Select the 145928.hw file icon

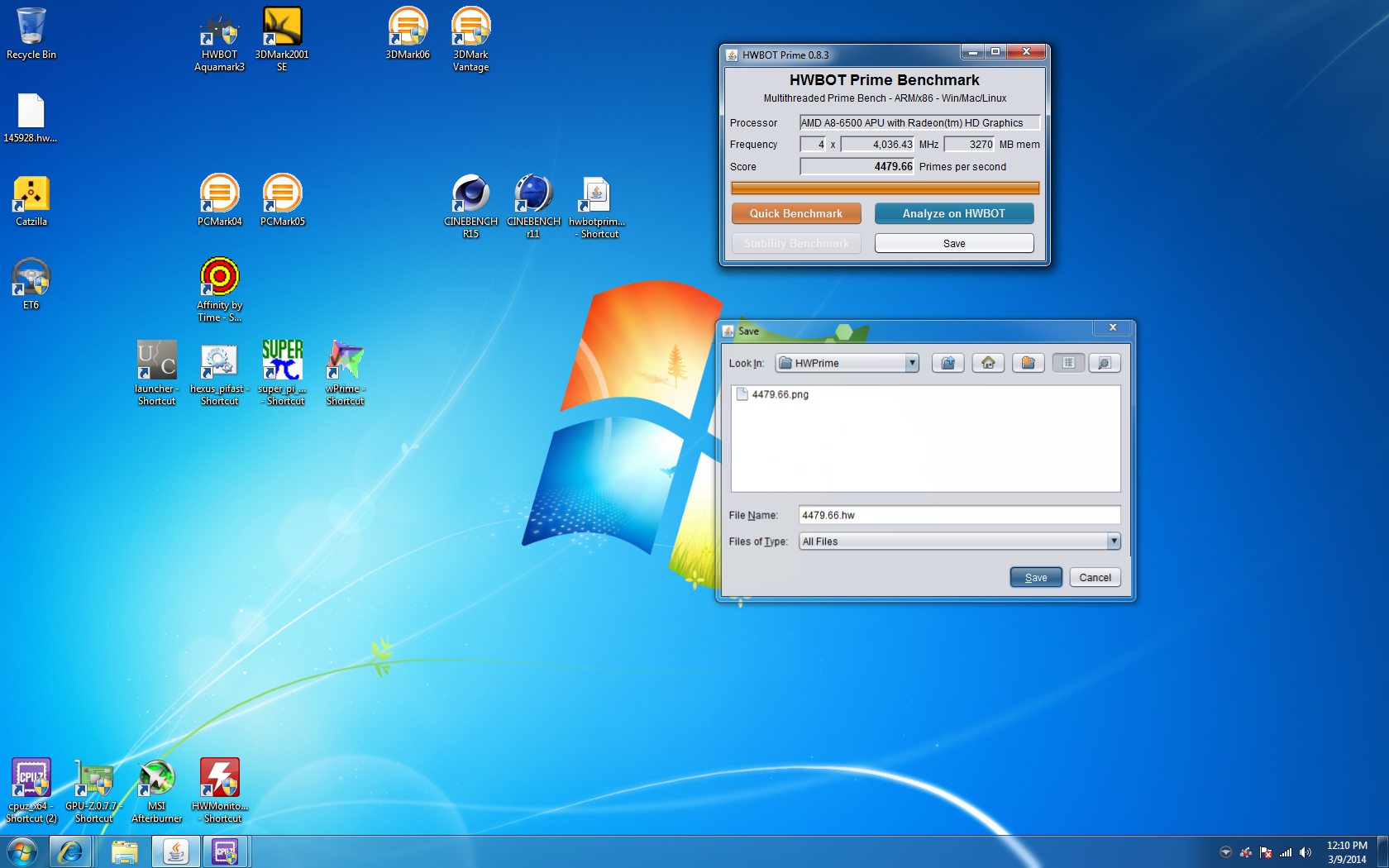click(x=31, y=117)
